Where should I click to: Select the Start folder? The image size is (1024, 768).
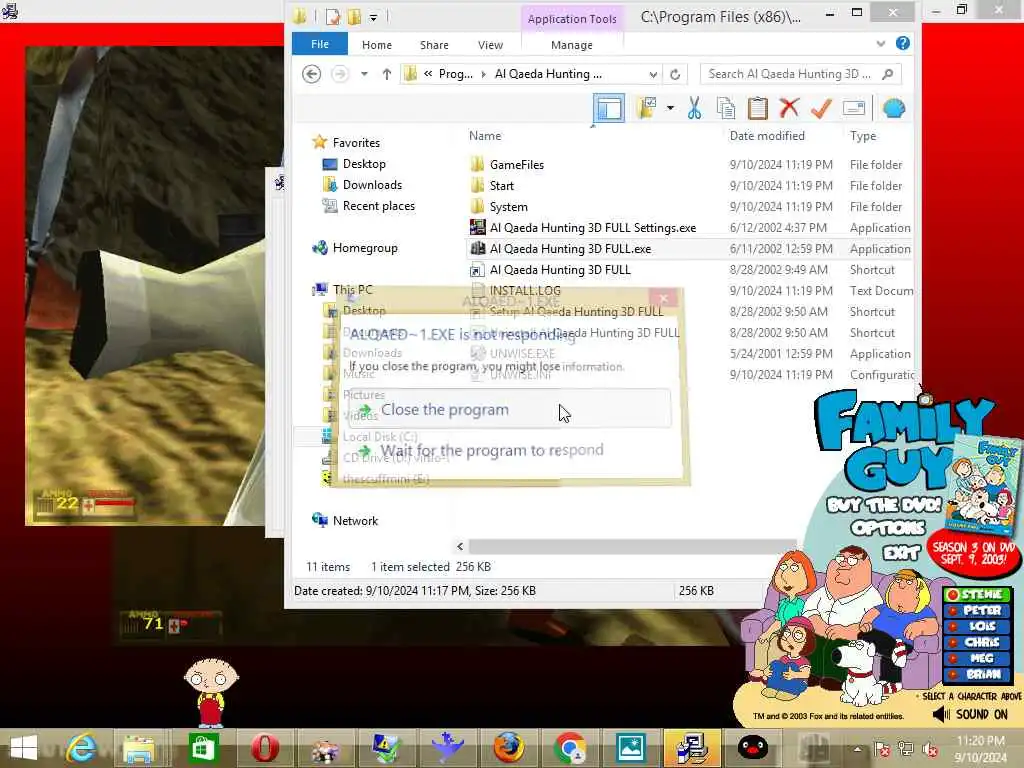pos(502,185)
